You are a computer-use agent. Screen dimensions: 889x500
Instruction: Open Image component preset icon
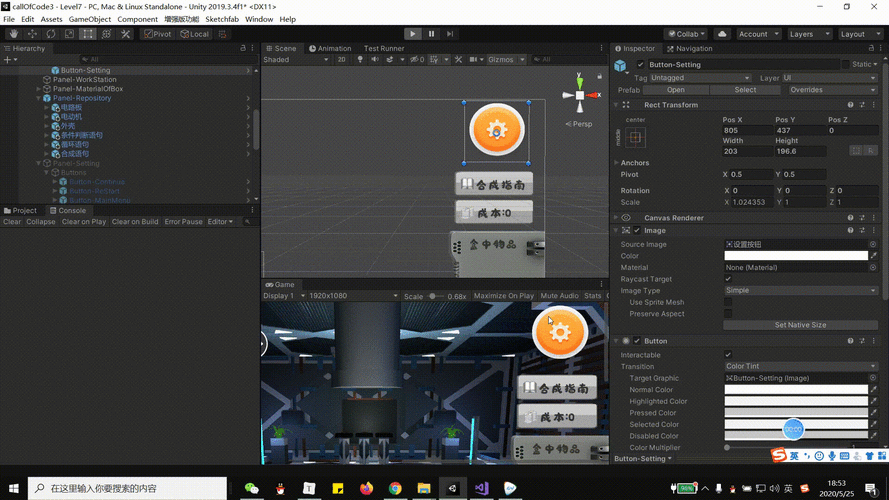click(x=862, y=231)
